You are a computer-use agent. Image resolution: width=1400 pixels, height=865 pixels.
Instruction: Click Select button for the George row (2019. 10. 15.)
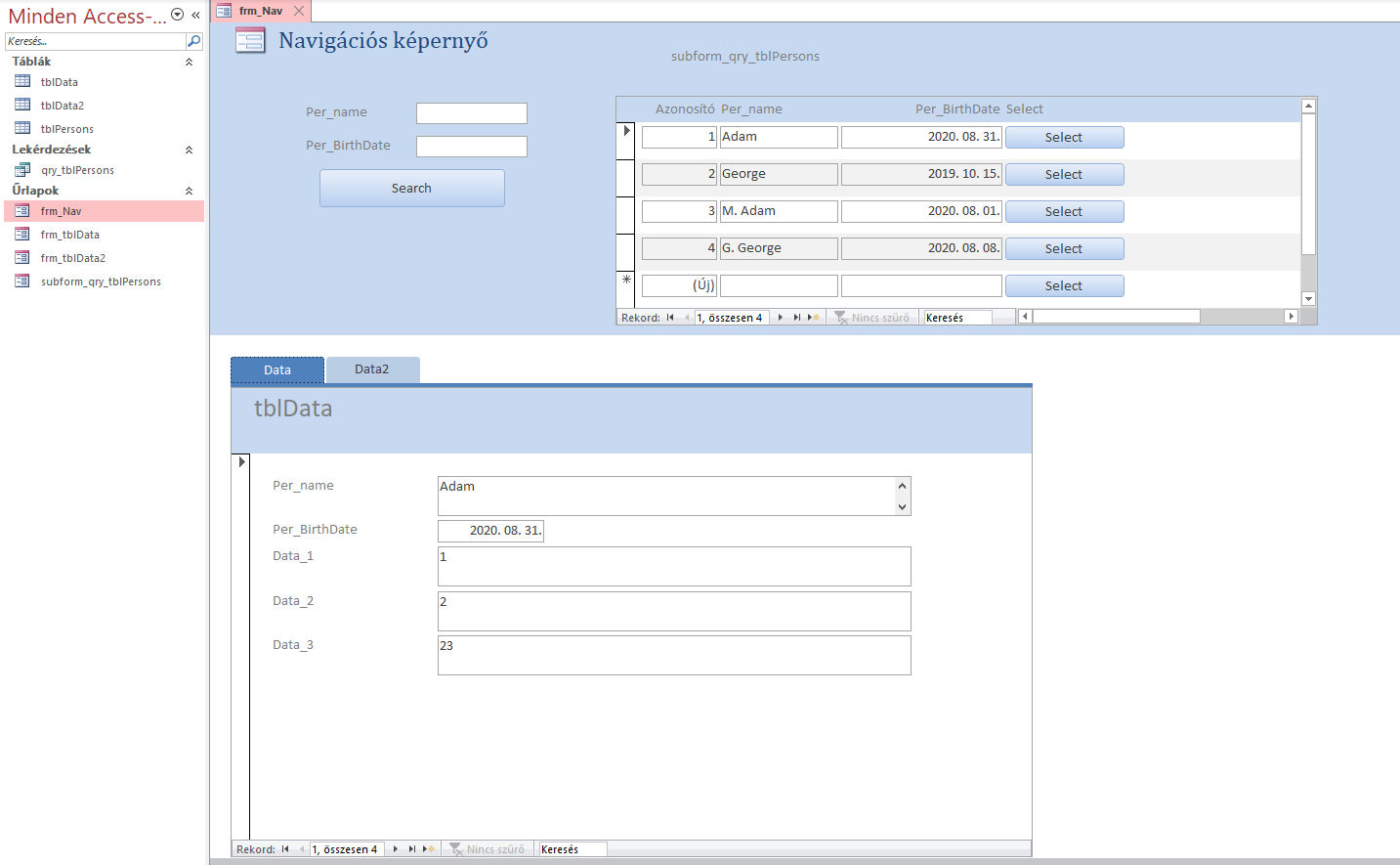pyautogui.click(x=1064, y=174)
